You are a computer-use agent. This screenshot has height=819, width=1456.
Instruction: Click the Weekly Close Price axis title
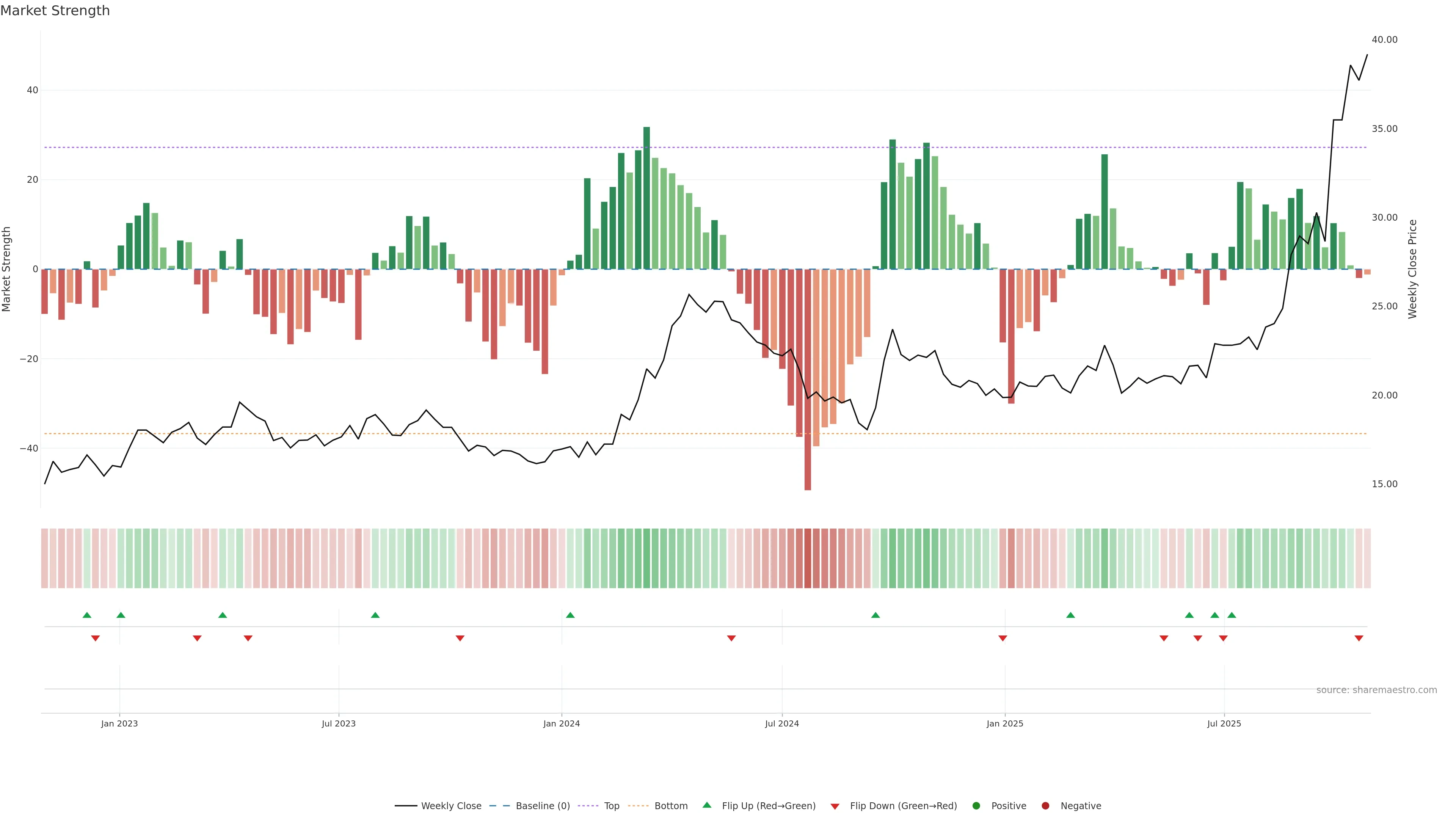1412,269
